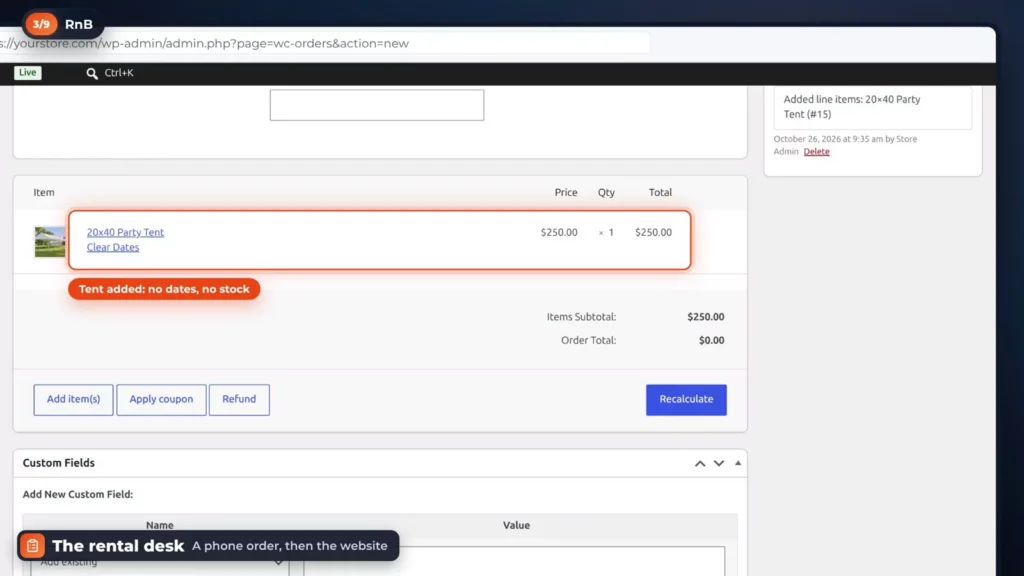Open the 20x40 Party Tent product link
The height and width of the screenshot is (576, 1024).
point(125,232)
